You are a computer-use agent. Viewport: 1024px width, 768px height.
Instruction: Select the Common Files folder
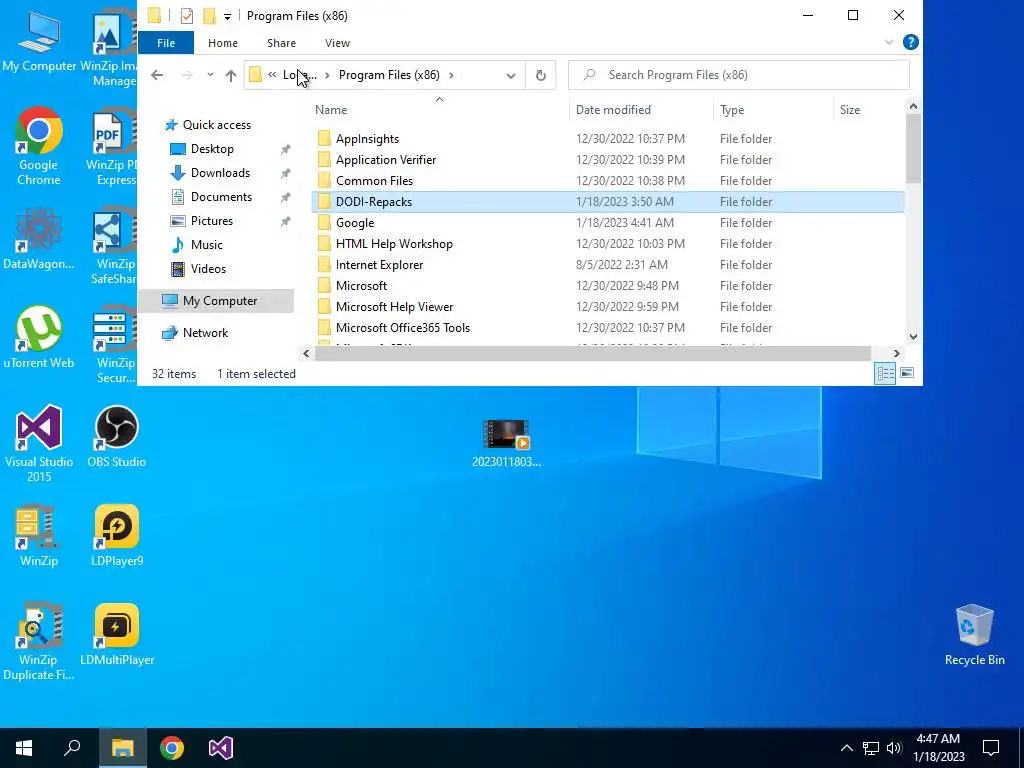tap(374, 181)
